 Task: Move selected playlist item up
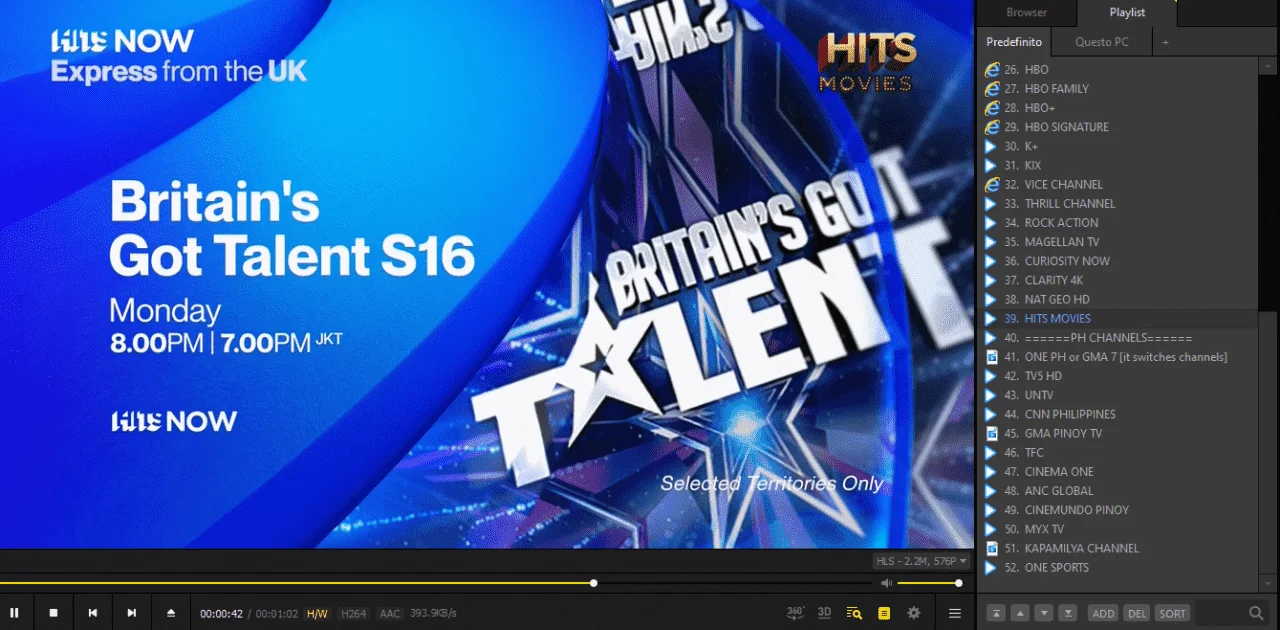tap(1020, 613)
